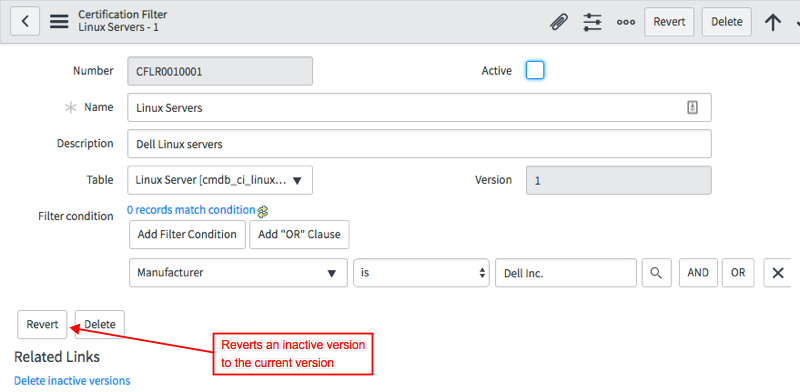Image resolution: width=800 pixels, height=392 pixels.
Task: Click Add Filter Condition button
Action: tap(187, 234)
